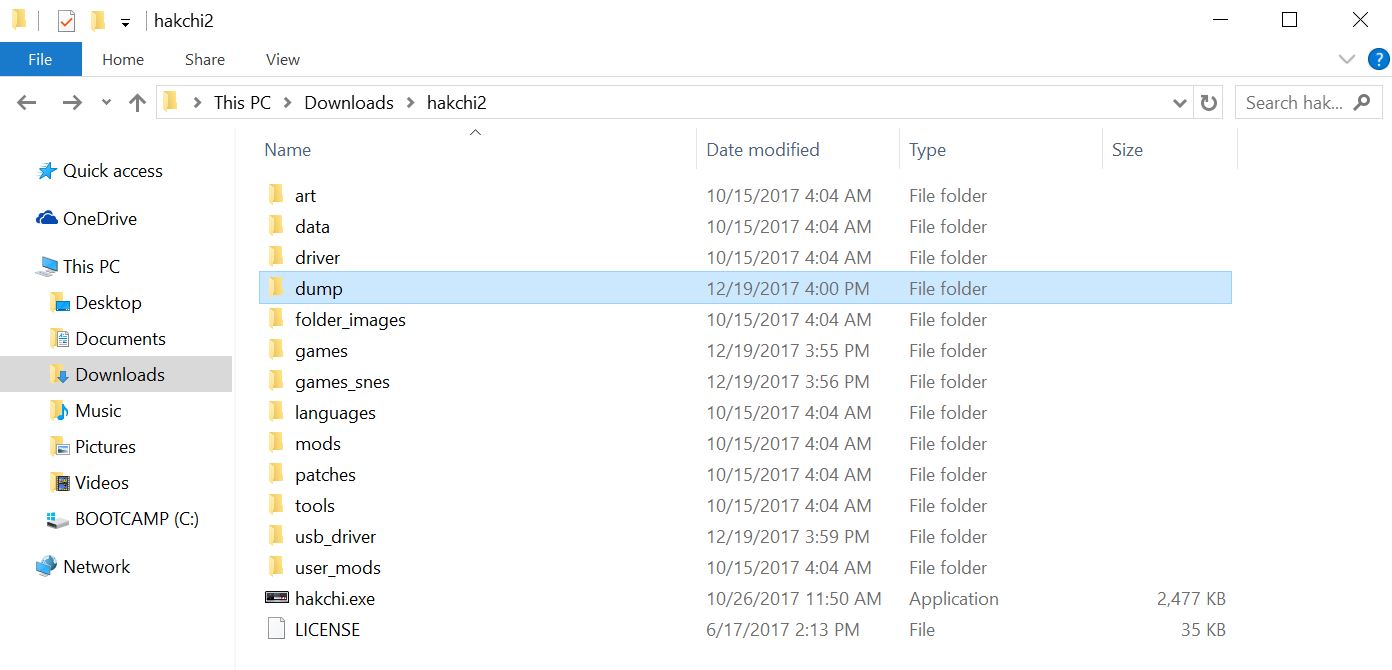Click Downloads in the address bar path
The height and width of the screenshot is (670, 1392).
[349, 102]
